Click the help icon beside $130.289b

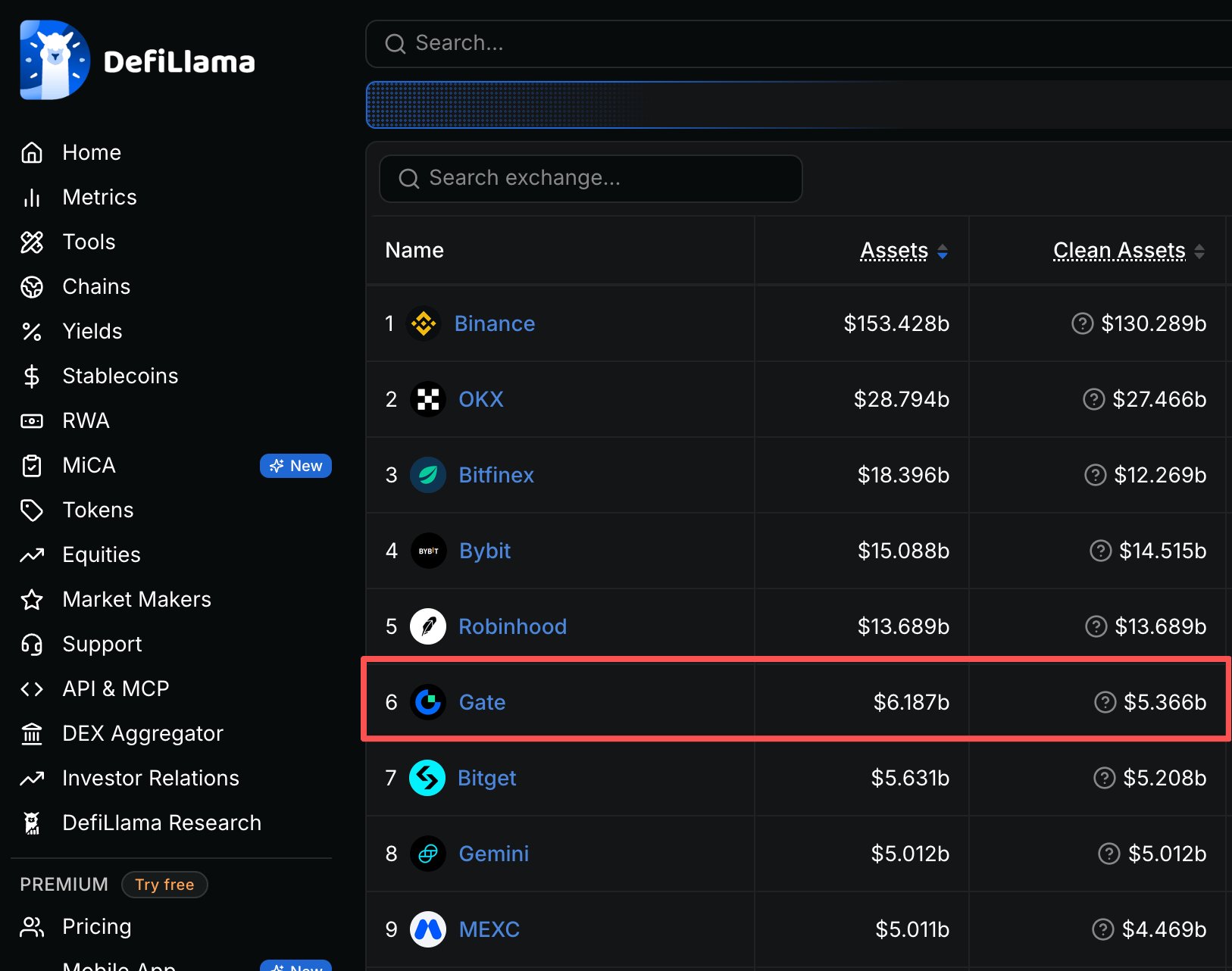1082,323
